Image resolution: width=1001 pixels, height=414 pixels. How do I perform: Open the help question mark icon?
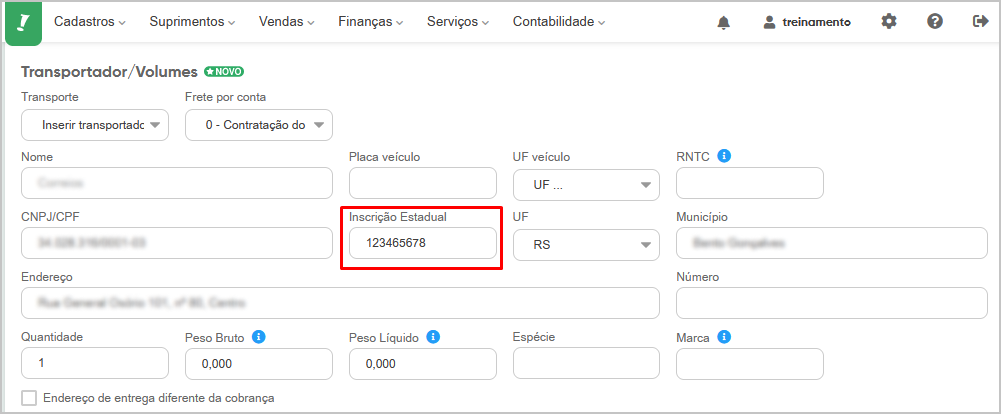935,22
